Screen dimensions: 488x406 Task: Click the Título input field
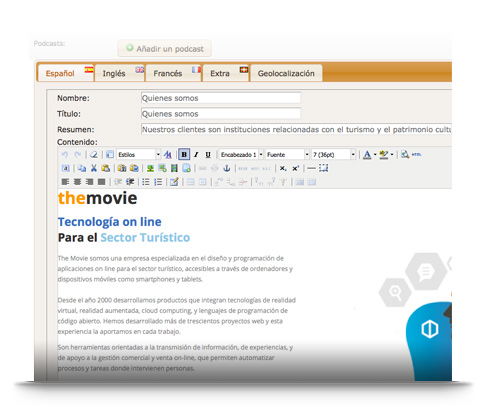pyautogui.click(x=221, y=114)
